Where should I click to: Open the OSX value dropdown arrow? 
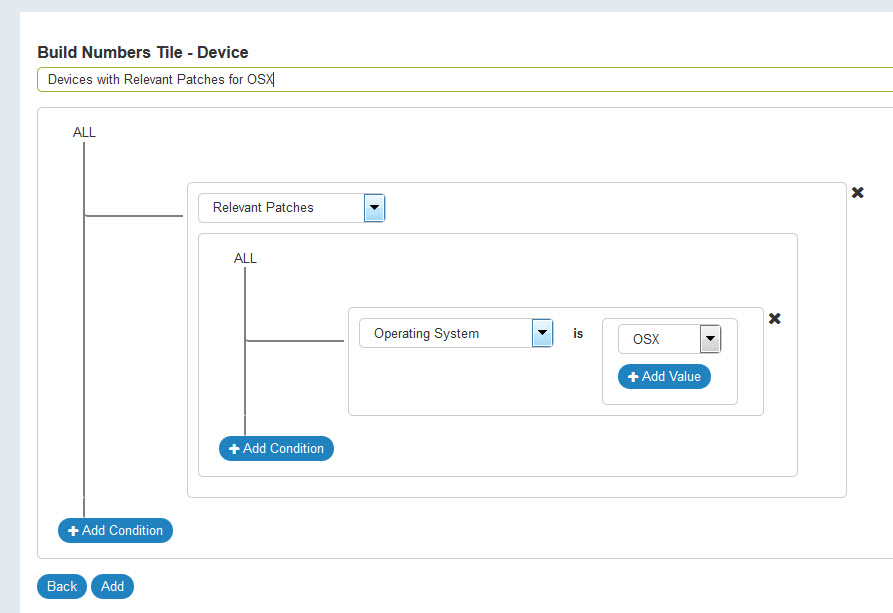(710, 339)
